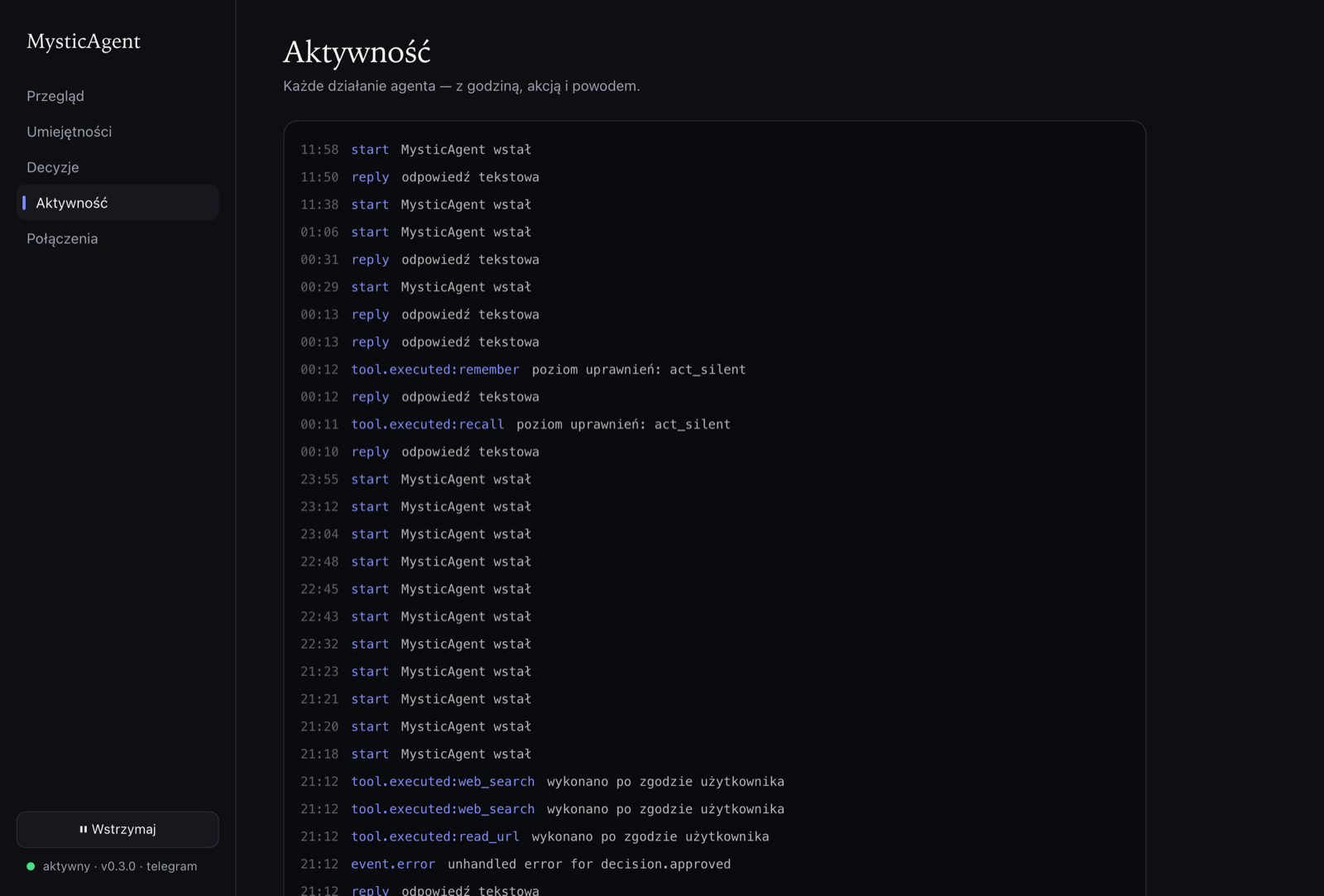
Task: Click the green active status dot
Action: pos(31,866)
